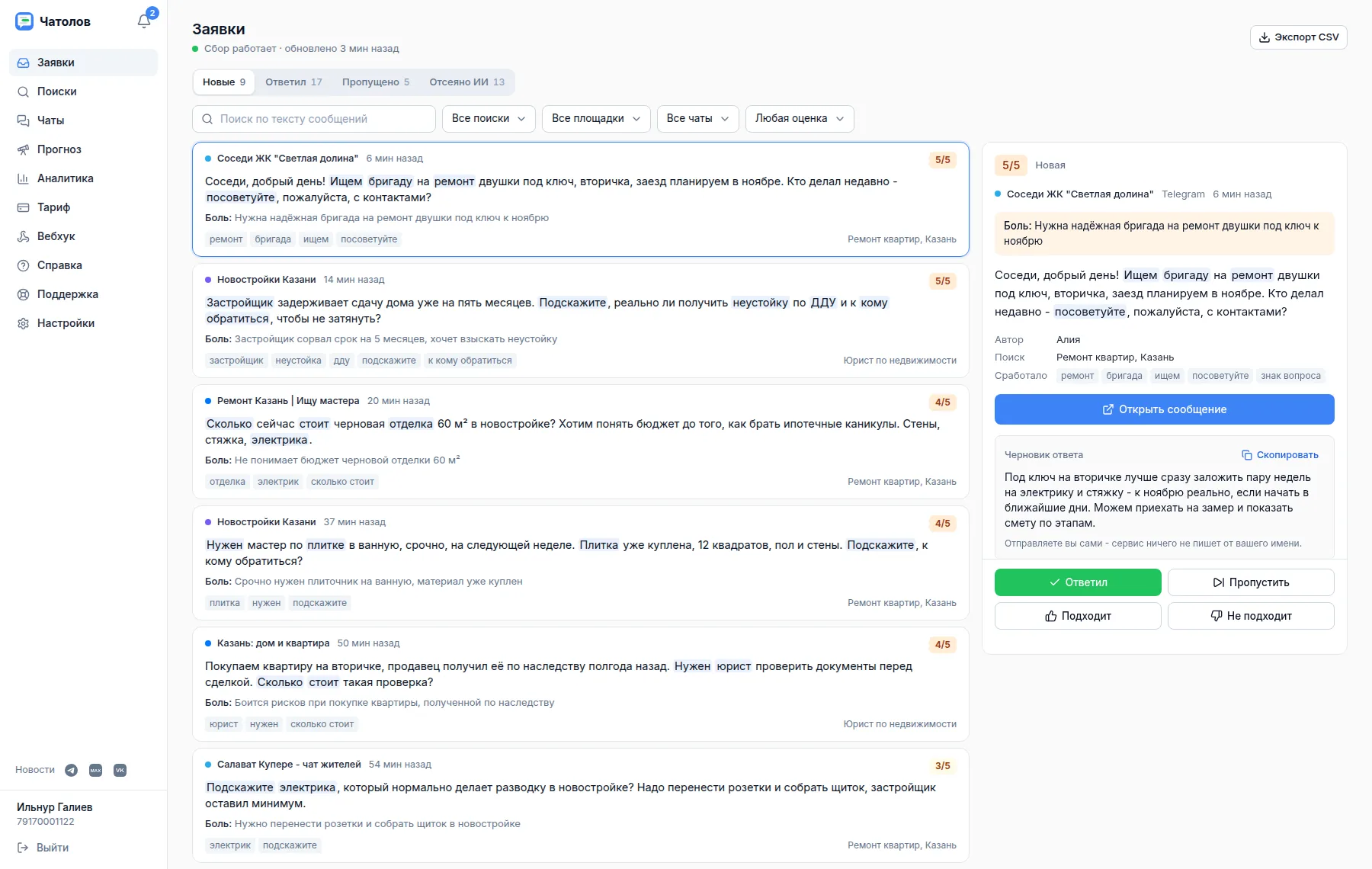Select the Ремонт Казань | Ищу мастера card
The height and width of the screenshot is (869, 1372).
click(581, 442)
